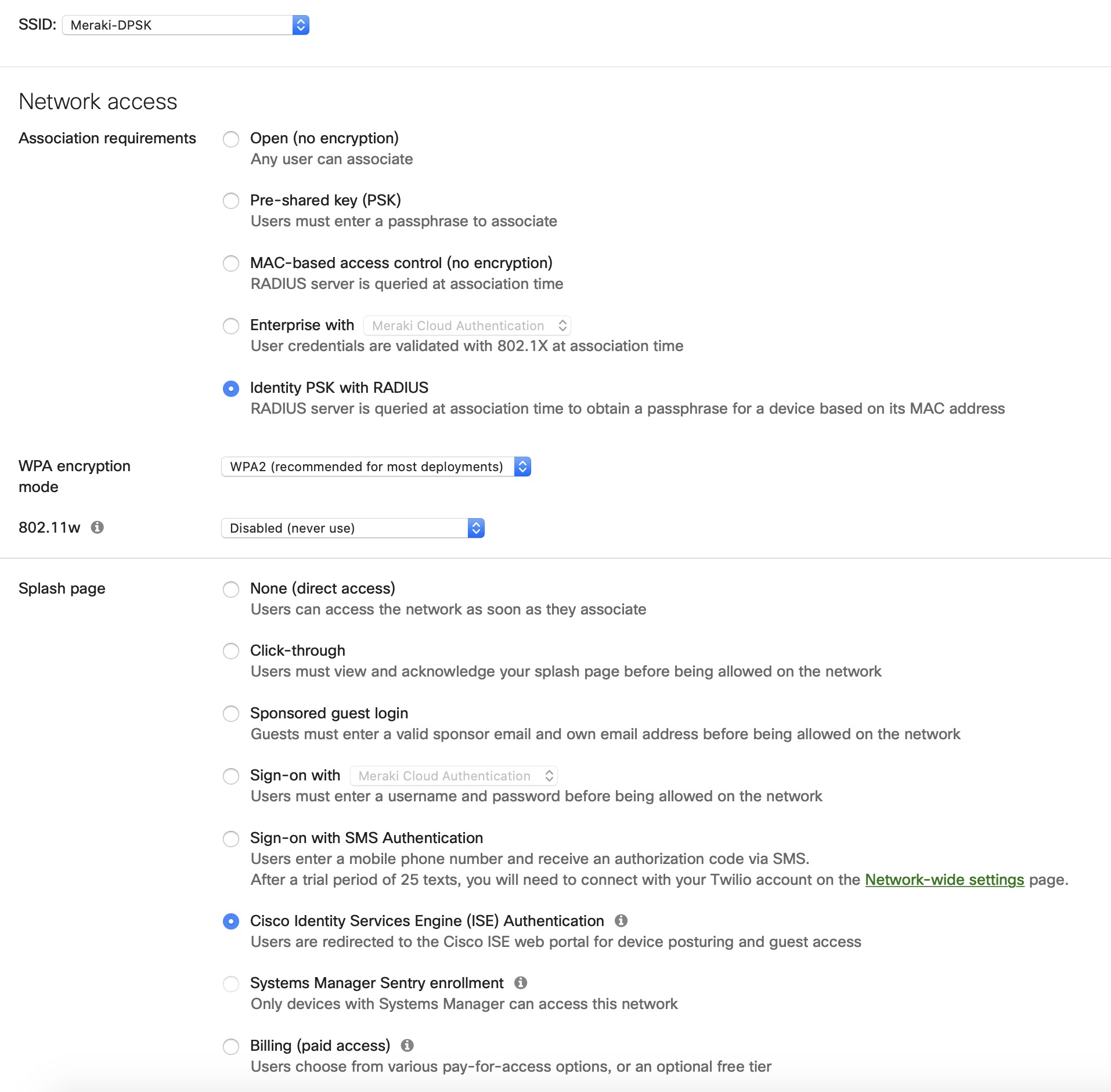Open WPA encryption mode dropdown
Viewport: 1111px width, 1092px height.
click(x=376, y=467)
